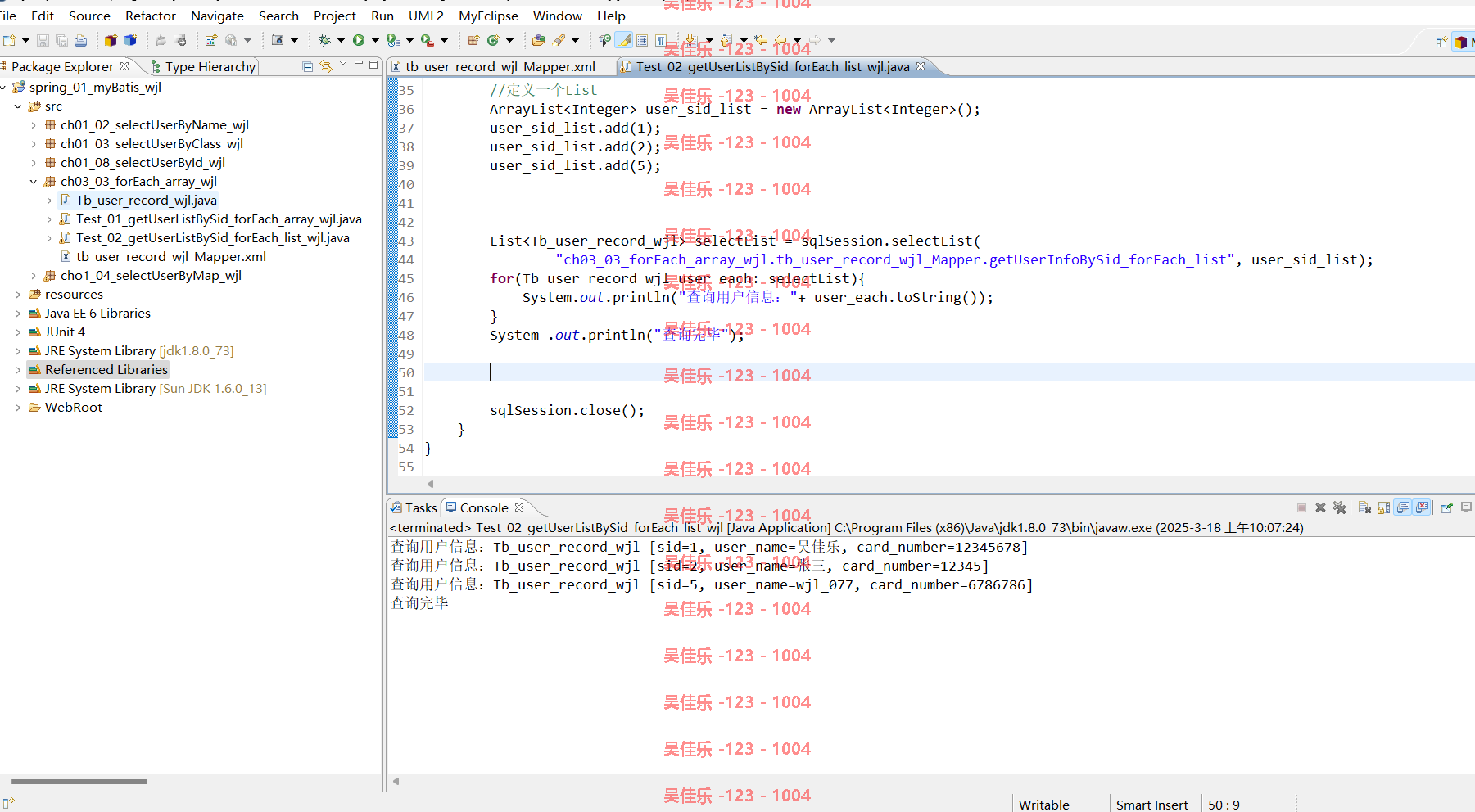Click the Open Perspective icon
The width and height of the screenshot is (1475, 812).
[x=1441, y=42]
